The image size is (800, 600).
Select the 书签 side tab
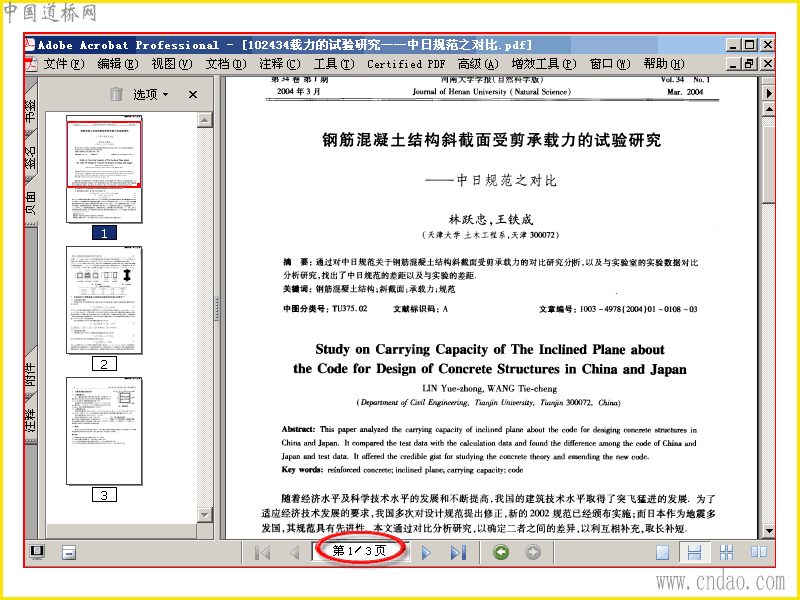tap(31, 110)
